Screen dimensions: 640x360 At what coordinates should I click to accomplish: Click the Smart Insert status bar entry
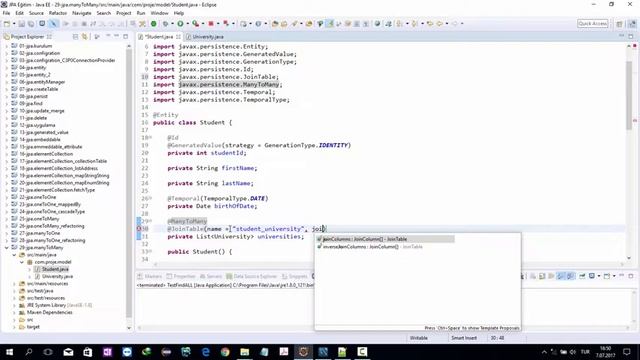(x=464, y=338)
